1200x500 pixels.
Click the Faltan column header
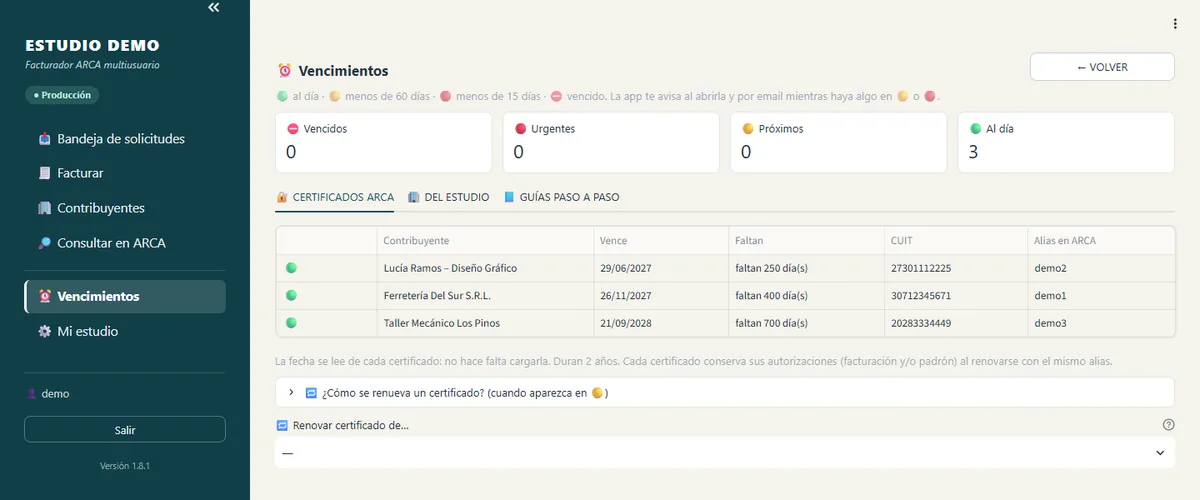point(806,241)
